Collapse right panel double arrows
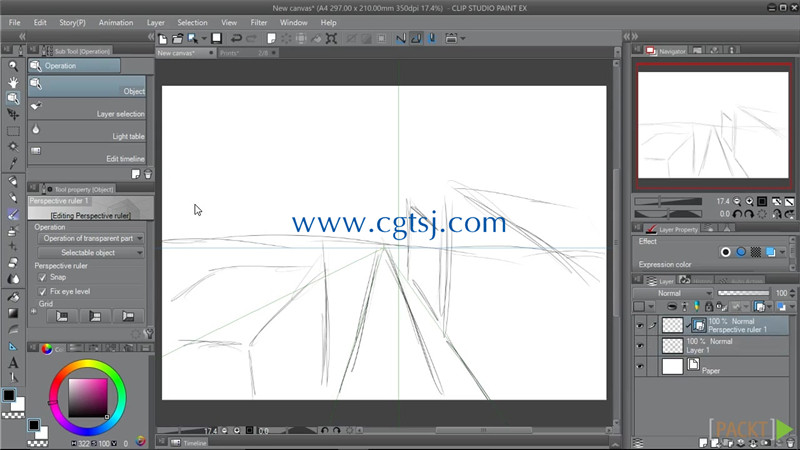Viewport: 800px width, 450px height. pos(631,37)
